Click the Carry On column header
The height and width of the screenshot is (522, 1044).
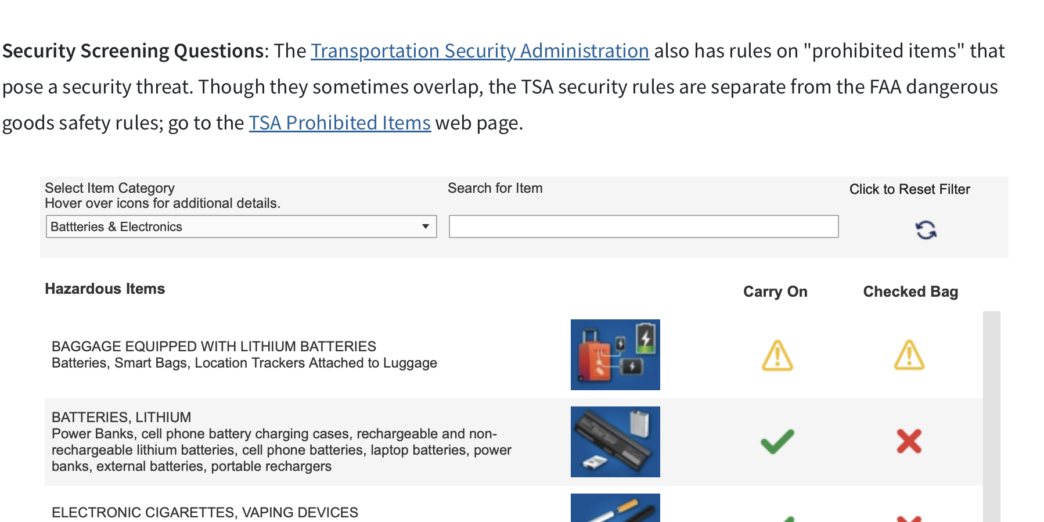coord(775,292)
